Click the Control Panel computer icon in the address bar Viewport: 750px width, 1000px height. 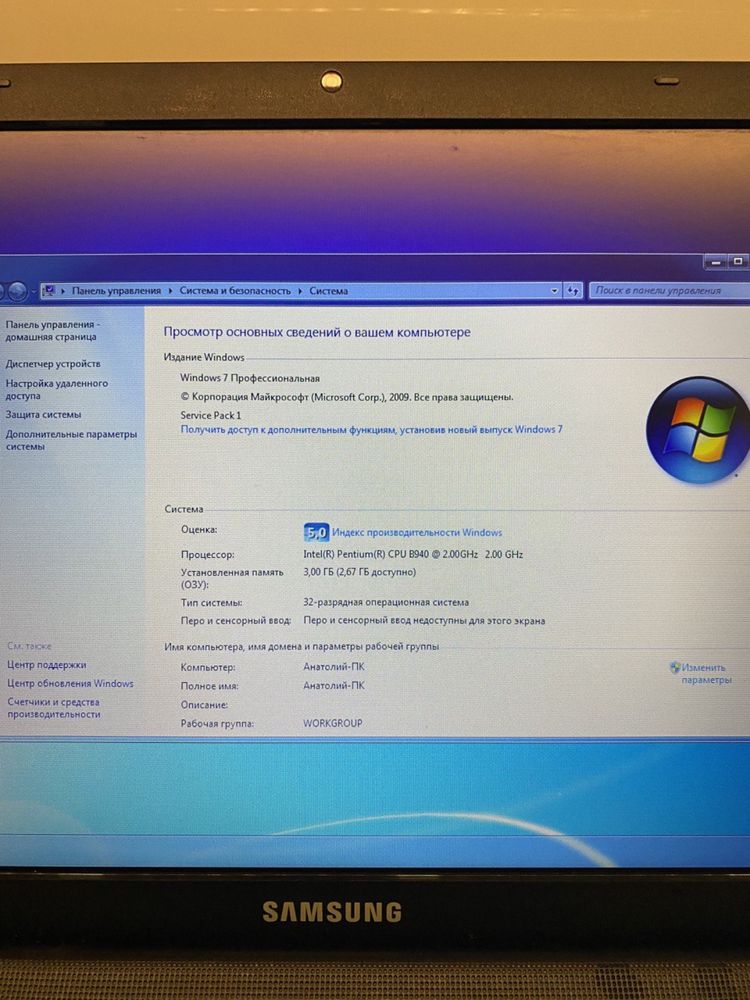pyautogui.click(x=49, y=291)
